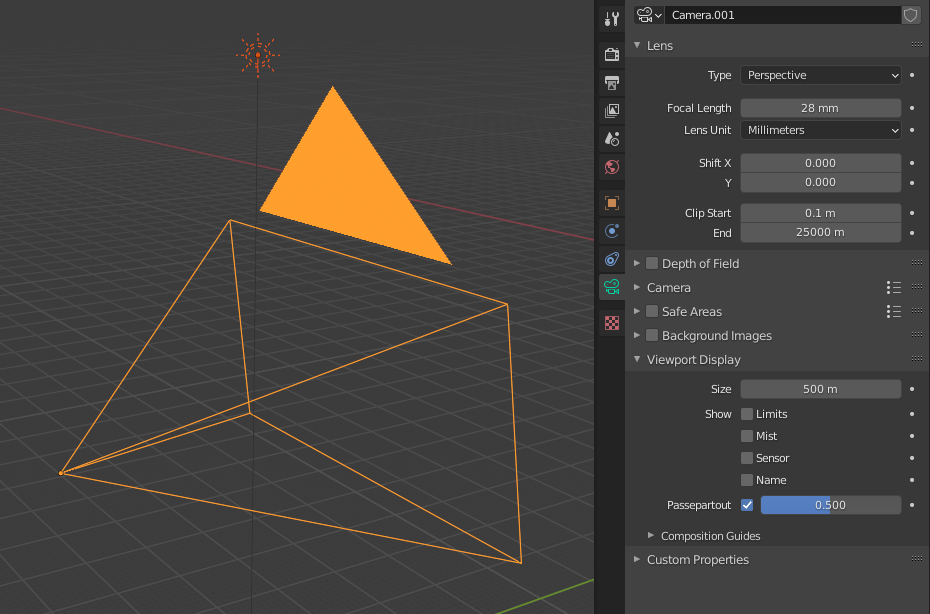Click the Shift X value field
Viewport: 930px width, 614px height.
pyautogui.click(x=820, y=163)
